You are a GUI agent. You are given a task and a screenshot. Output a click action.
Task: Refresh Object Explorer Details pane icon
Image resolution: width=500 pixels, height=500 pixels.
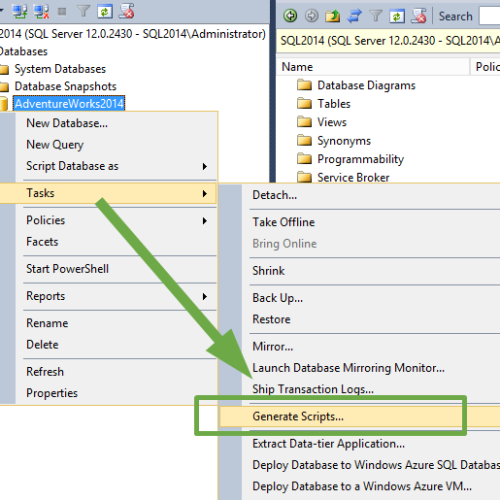coord(397,16)
